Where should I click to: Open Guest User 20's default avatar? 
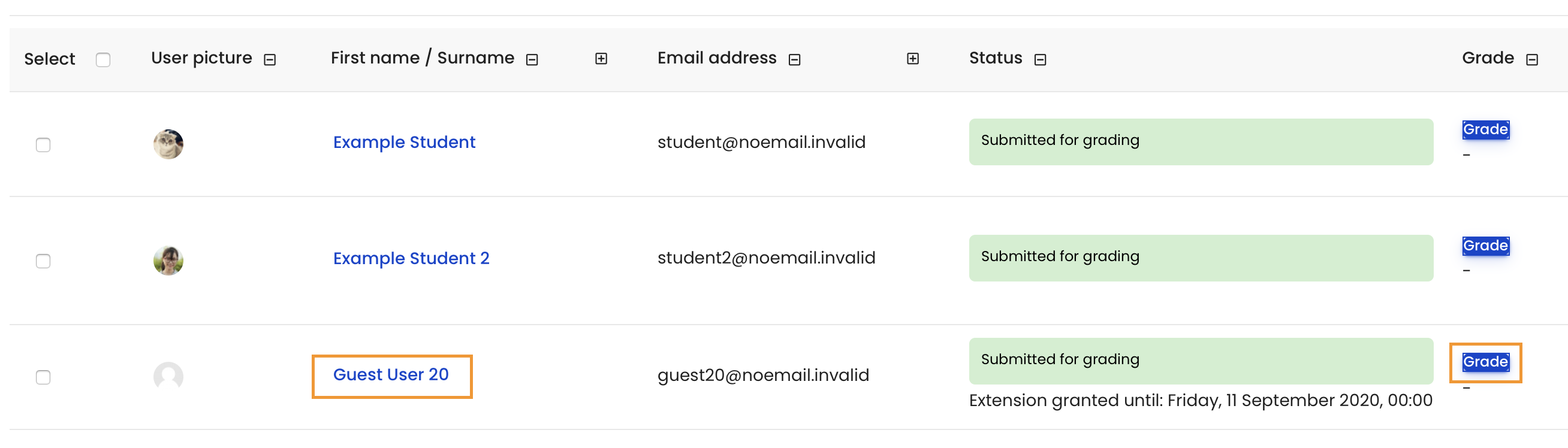(x=168, y=377)
